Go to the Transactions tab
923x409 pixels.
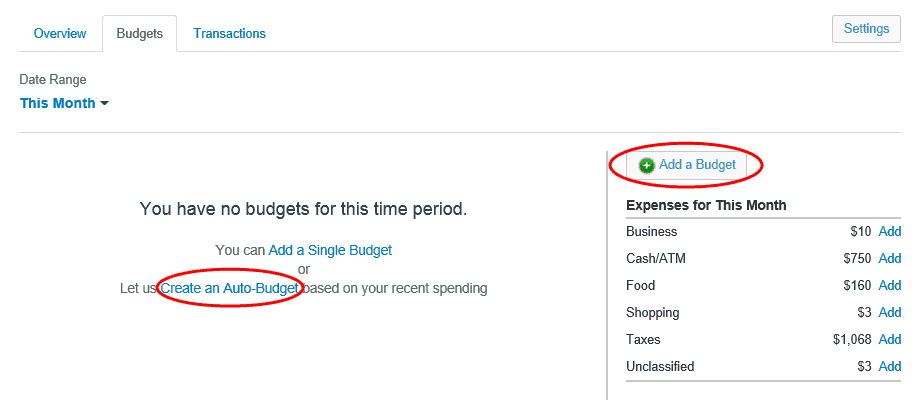[x=230, y=34]
